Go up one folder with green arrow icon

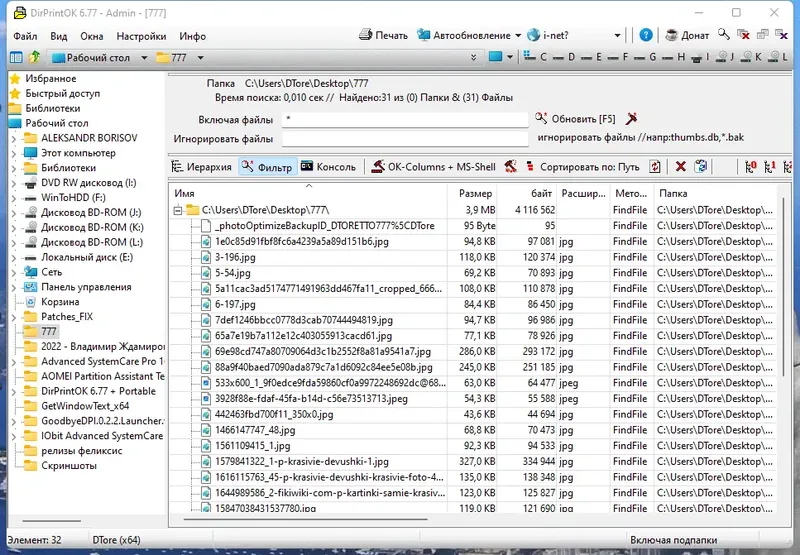pos(35,57)
